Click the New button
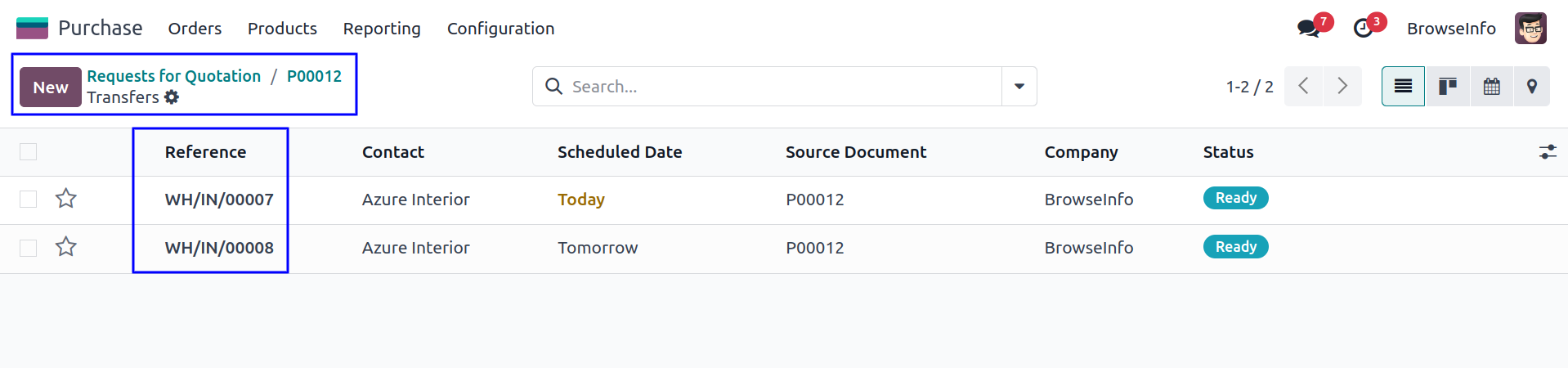The height and width of the screenshot is (368, 1568). click(51, 87)
